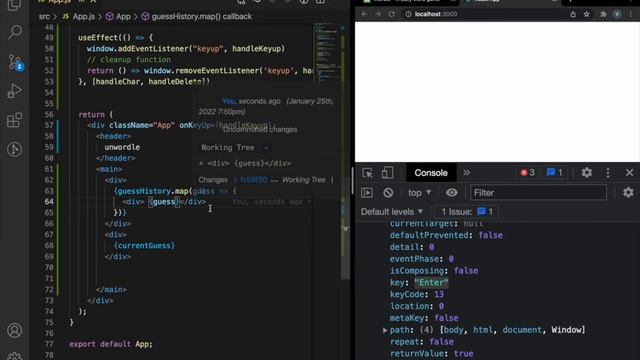The height and width of the screenshot is (360, 640).
Task: Bookmark this page with star icon
Action: point(587,14)
